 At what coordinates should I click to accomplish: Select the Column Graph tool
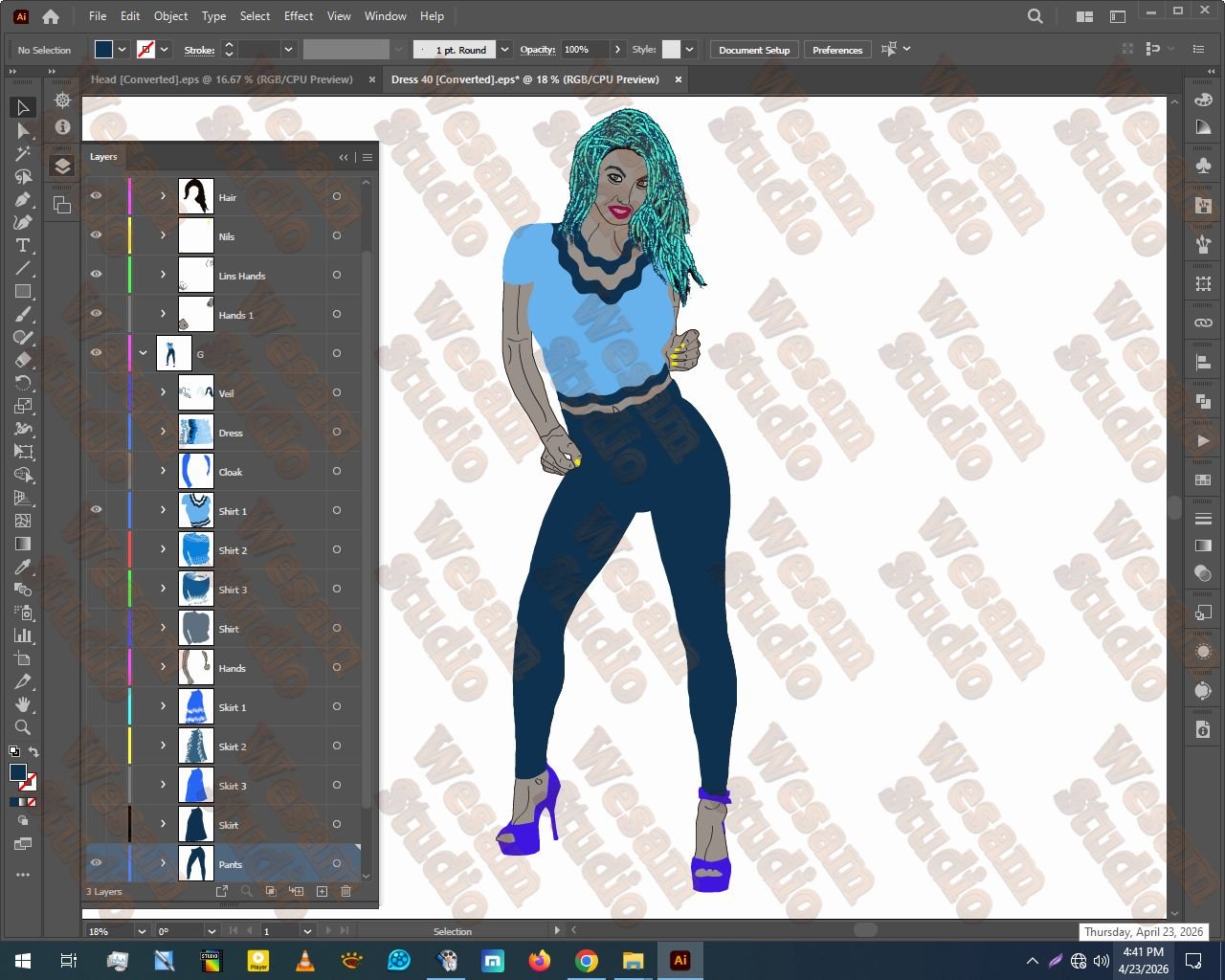[x=23, y=635]
